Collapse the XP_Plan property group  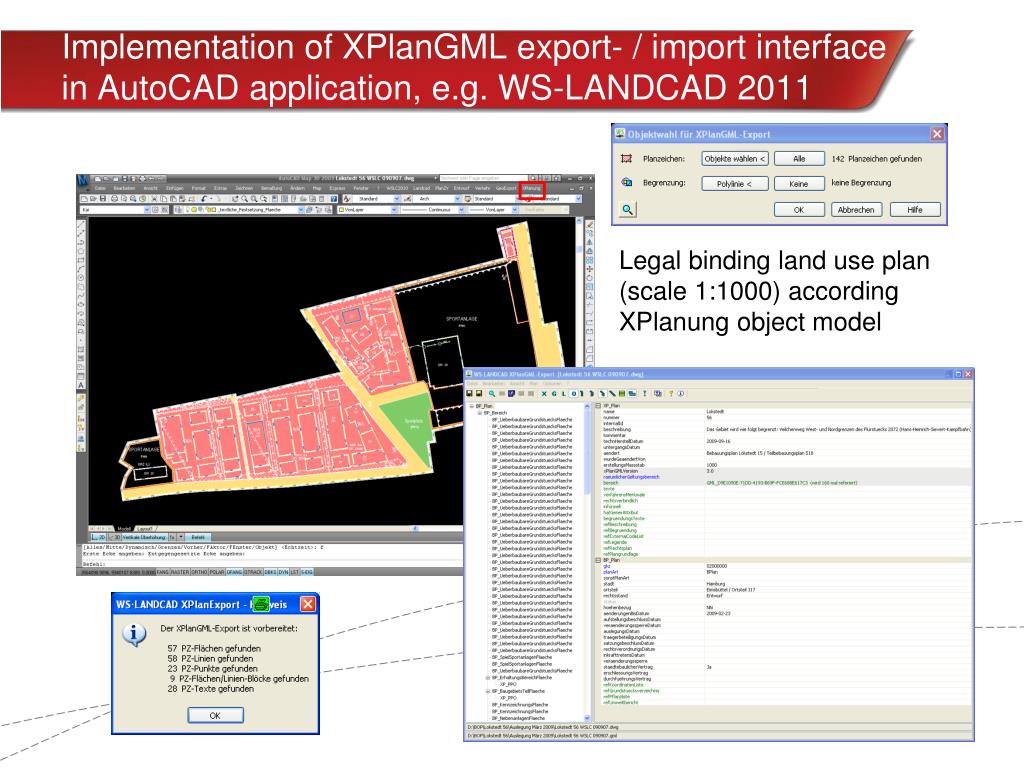tap(598, 406)
